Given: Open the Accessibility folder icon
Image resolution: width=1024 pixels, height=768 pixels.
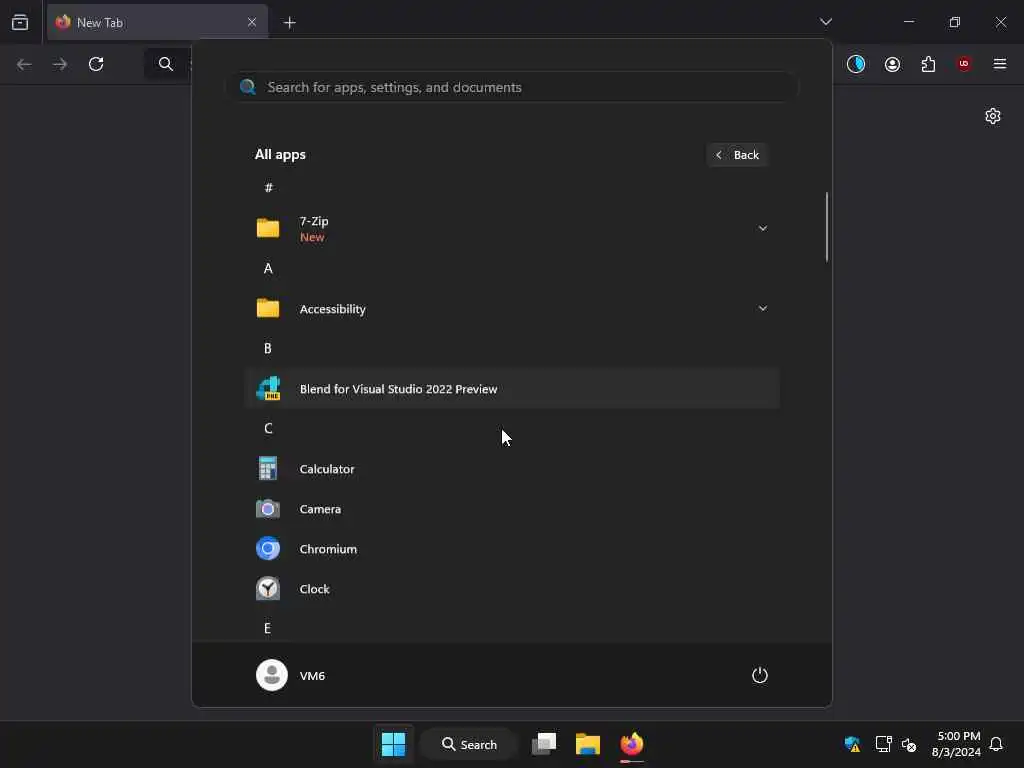Looking at the screenshot, I should coord(268,308).
